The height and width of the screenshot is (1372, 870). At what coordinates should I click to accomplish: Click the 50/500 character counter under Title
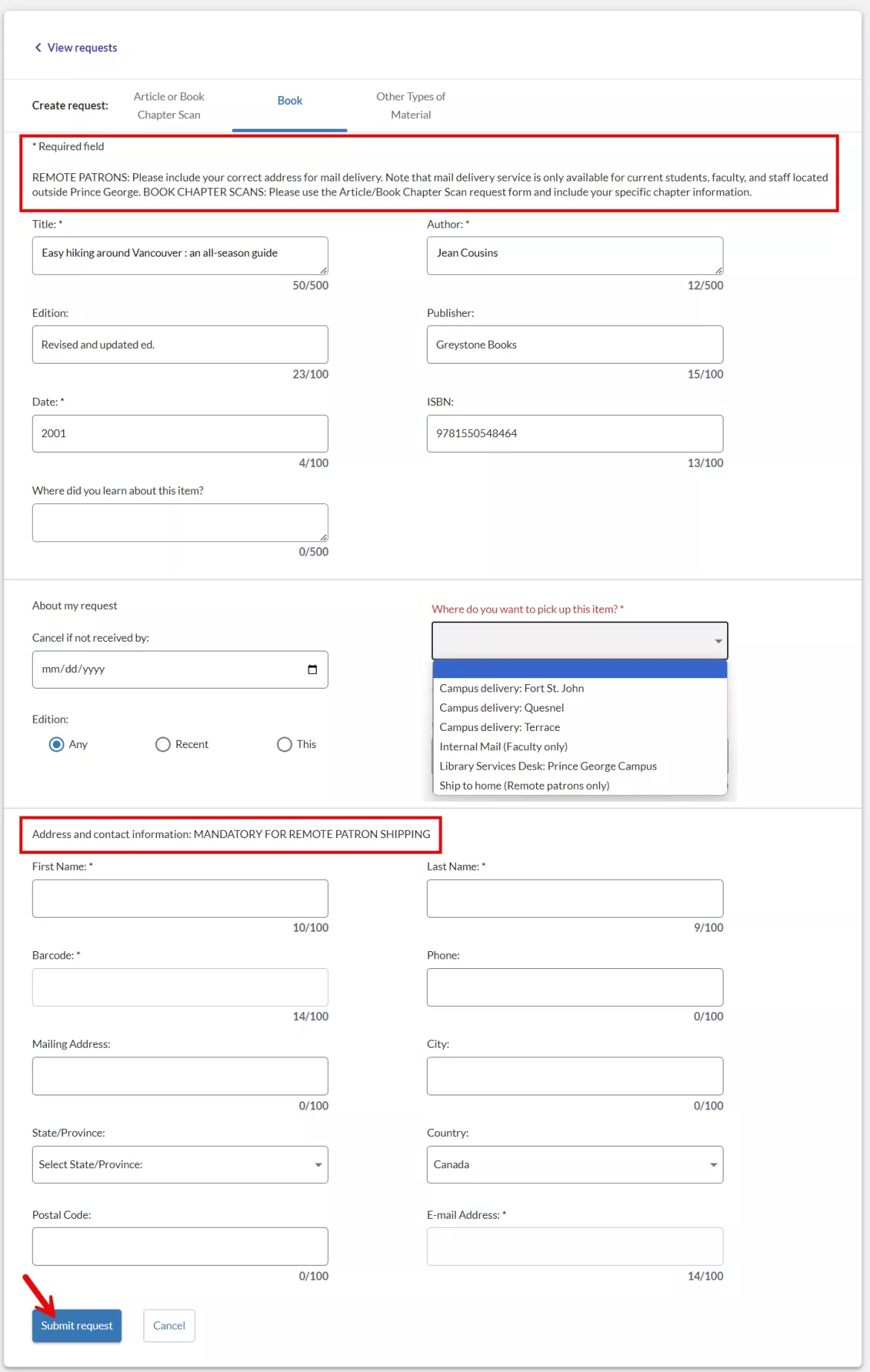click(x=310, y=286)
